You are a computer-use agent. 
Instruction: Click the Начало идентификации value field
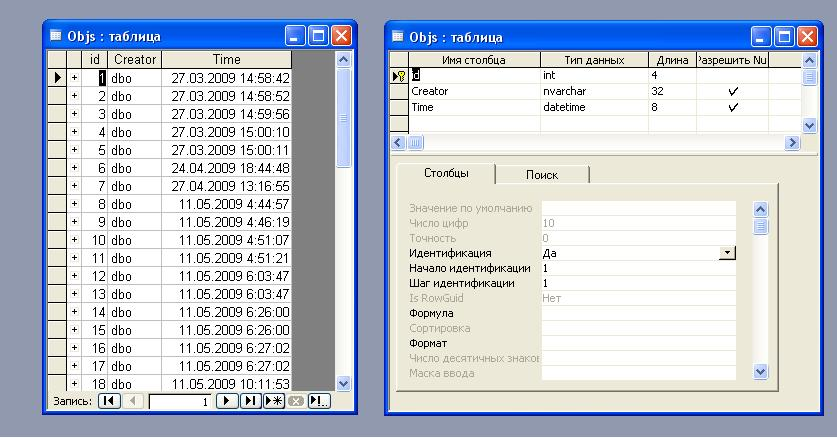[x=638, y=268]
